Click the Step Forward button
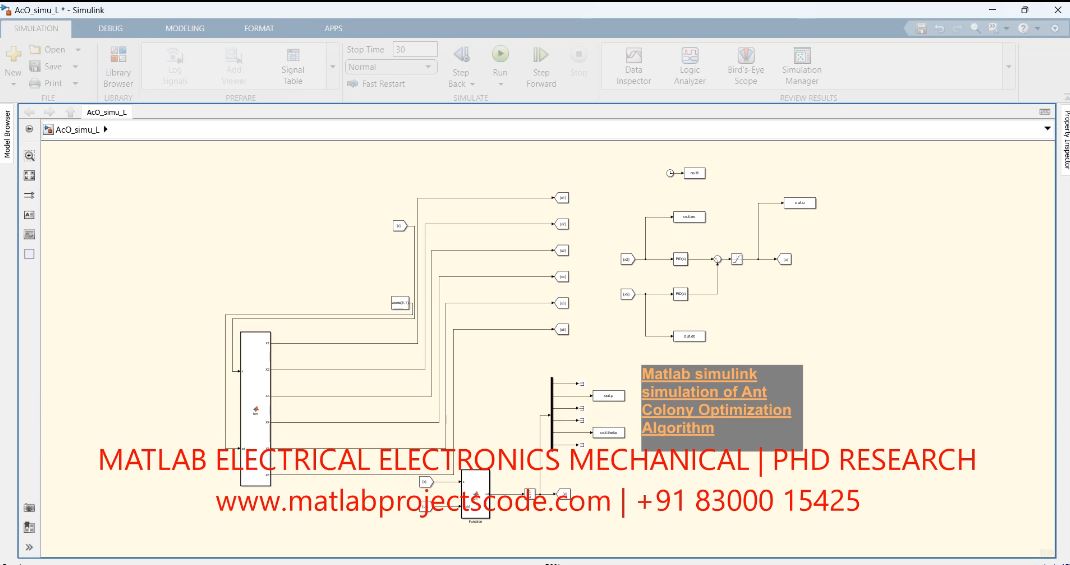This screenshot has height=565, width=1070. (541, 64)
